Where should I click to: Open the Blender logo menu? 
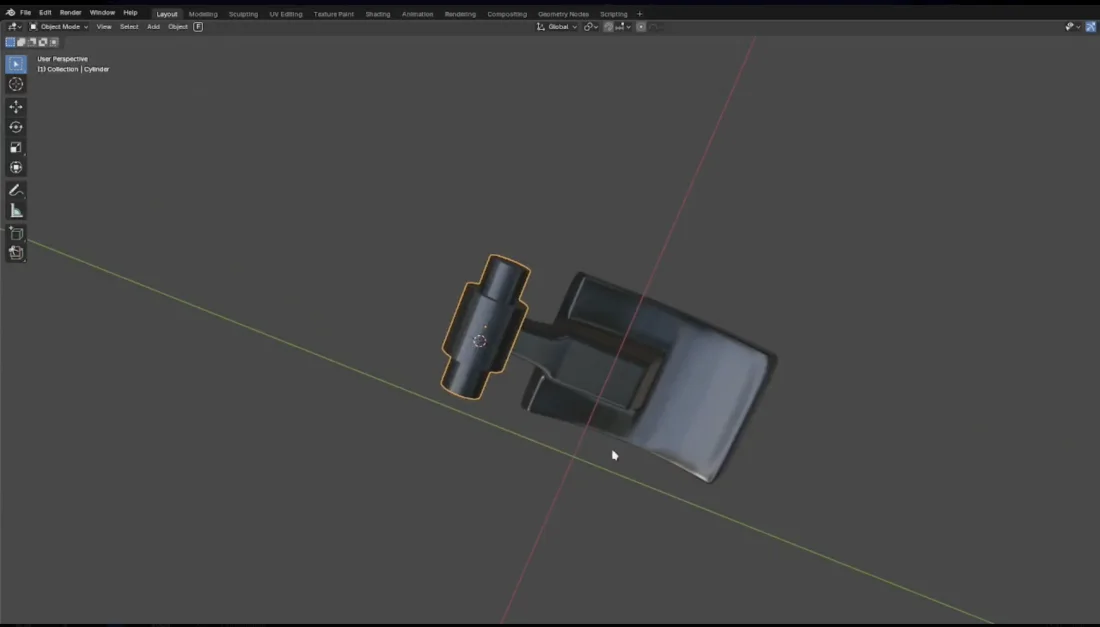[11, 13]
